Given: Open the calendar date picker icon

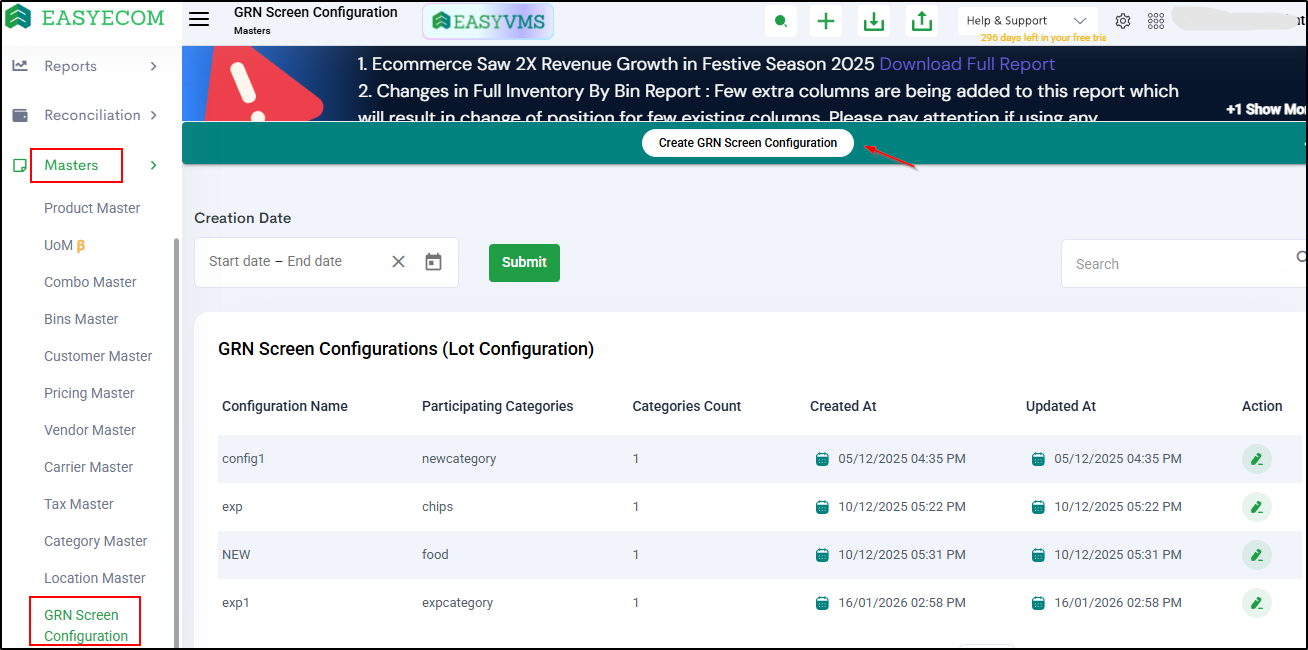Looking at the screenshot, I should click(x=433, y=262).
